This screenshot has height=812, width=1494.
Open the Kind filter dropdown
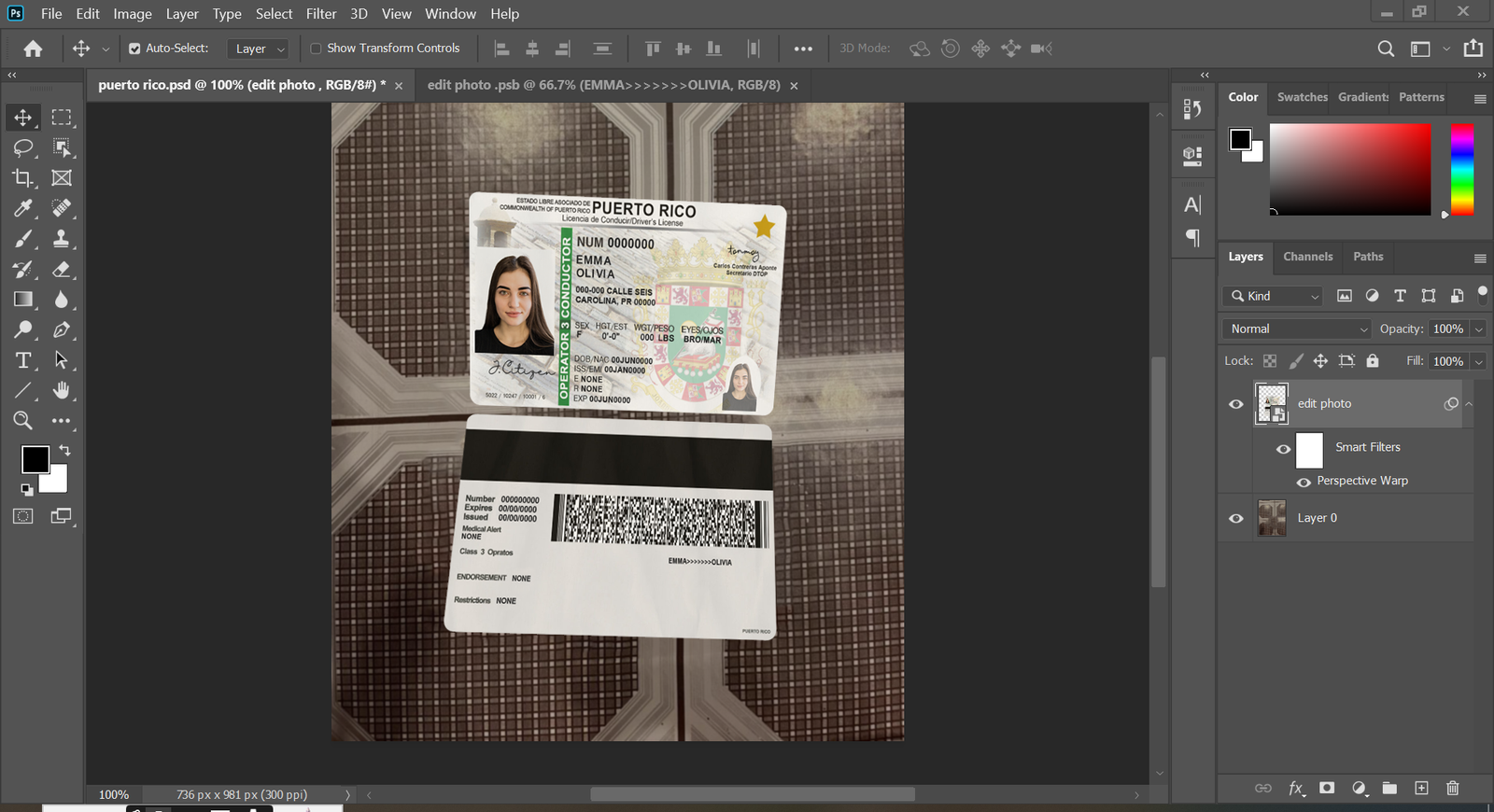tap(1273, 296)
